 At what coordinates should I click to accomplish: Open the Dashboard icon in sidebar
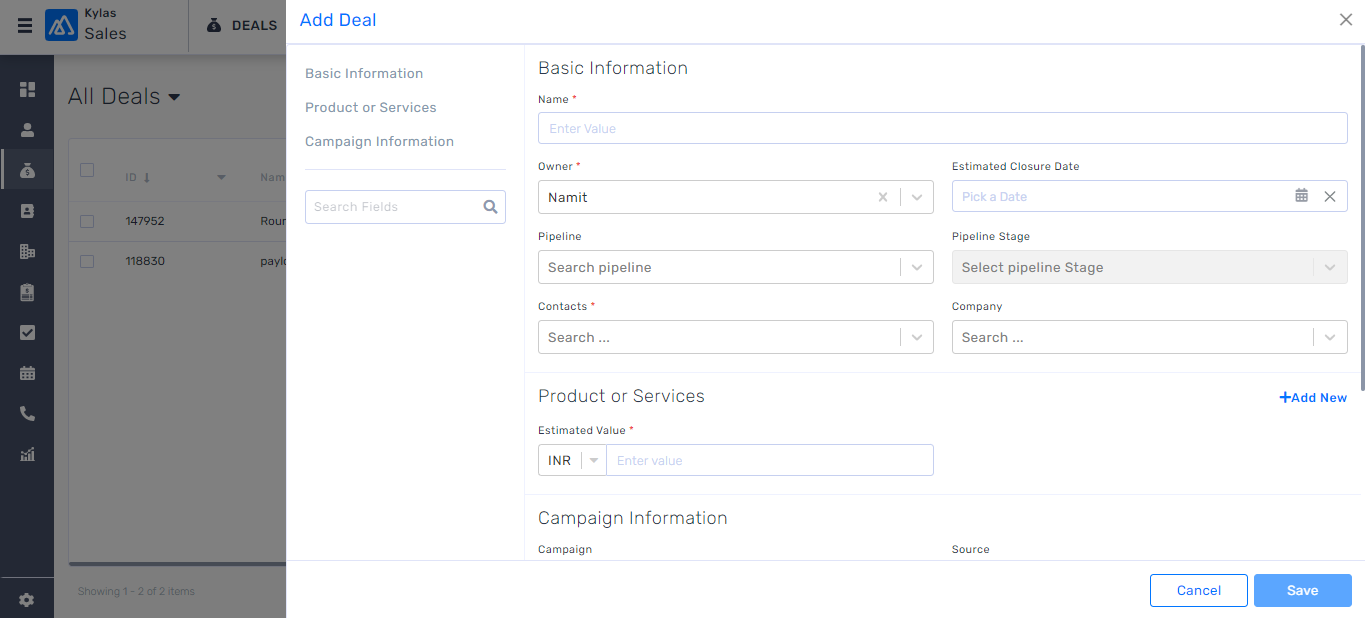[x=27, y=89]
